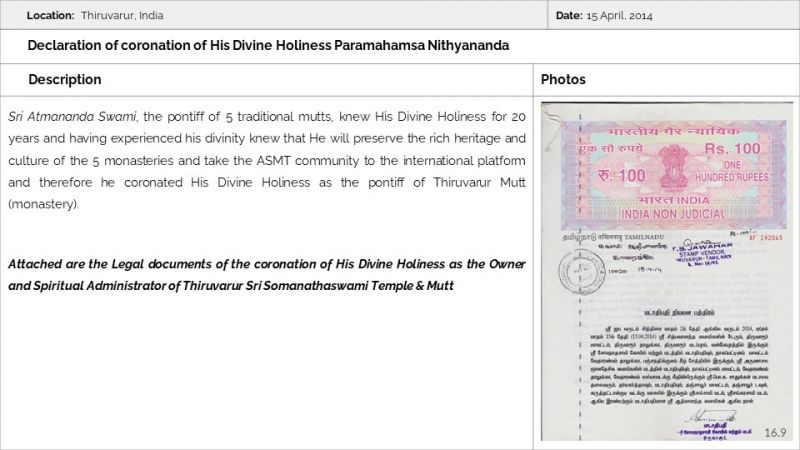Select the '15 April, 2014' date value
Screen dimensions: 800x450
[620, 16]
